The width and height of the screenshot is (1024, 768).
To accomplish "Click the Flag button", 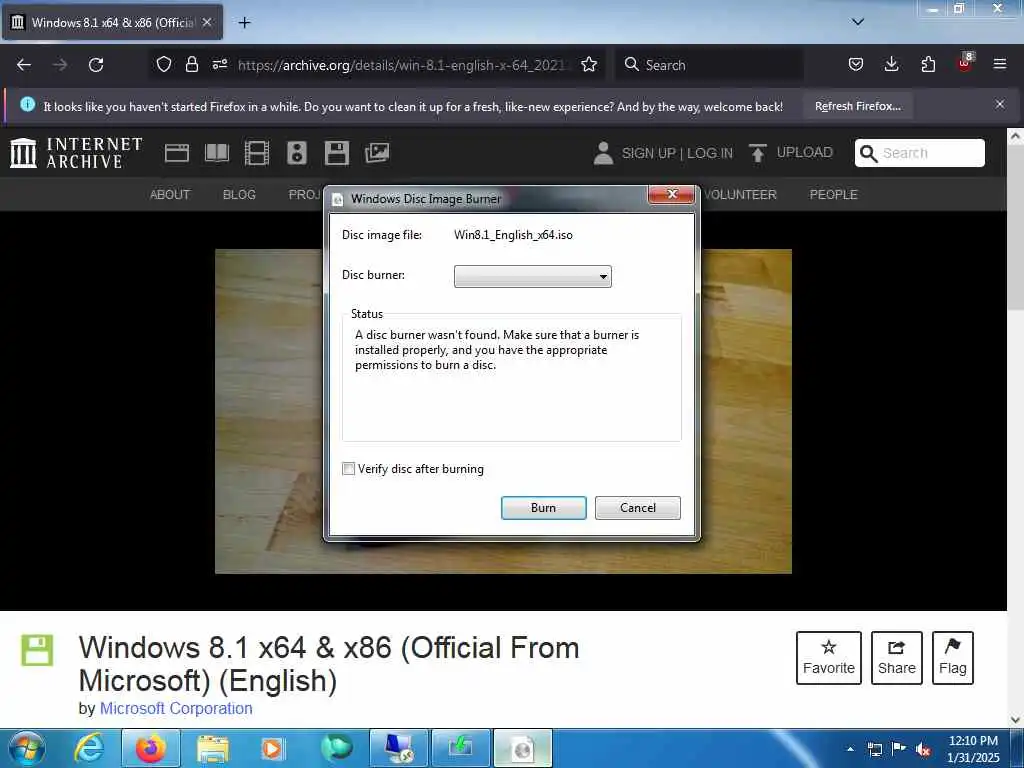I will tap(952, 658).
